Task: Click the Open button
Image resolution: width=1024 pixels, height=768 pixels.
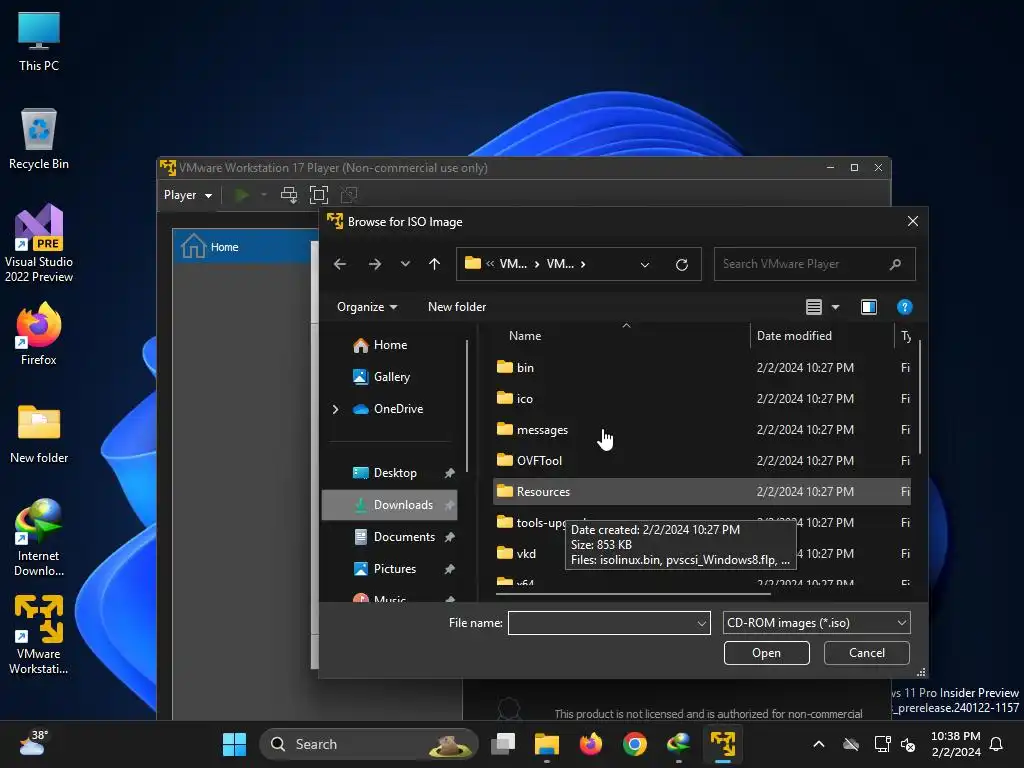Action: click(x=767, y=653)
